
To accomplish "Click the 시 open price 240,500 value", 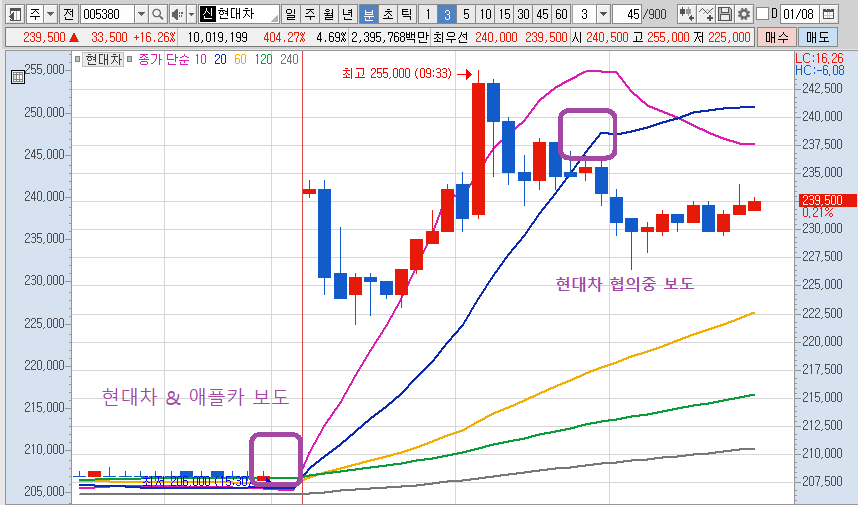I will (607, 37).
